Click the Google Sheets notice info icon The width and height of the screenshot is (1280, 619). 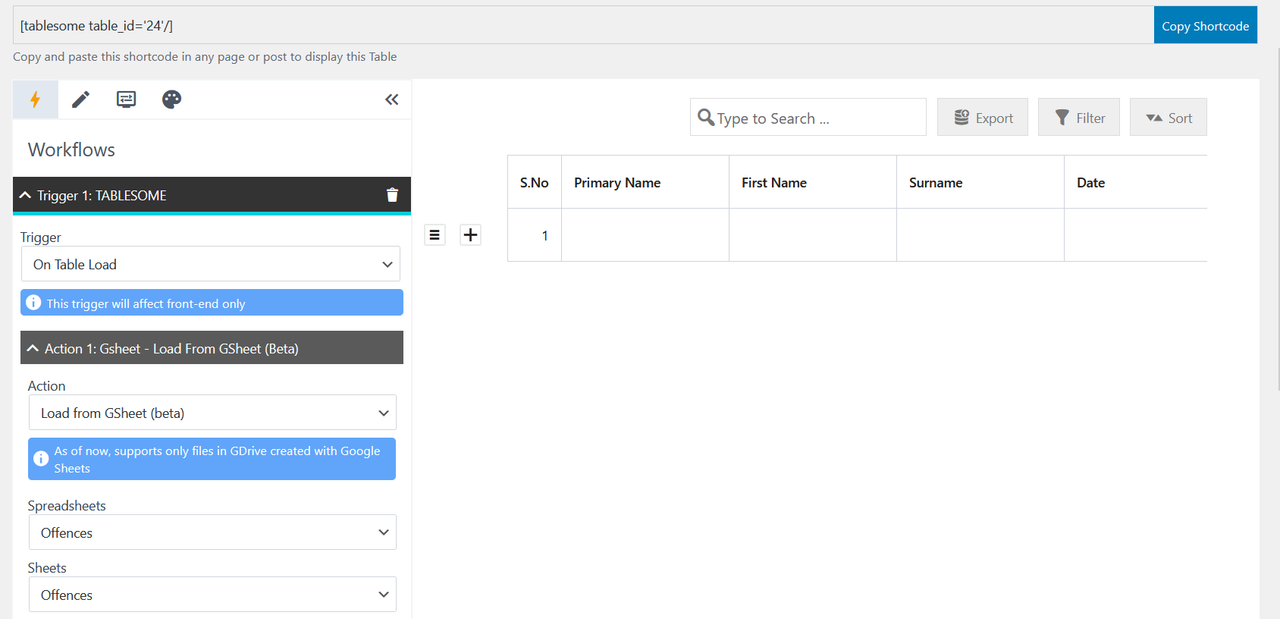pyautogui.click(x=41, y=459)
